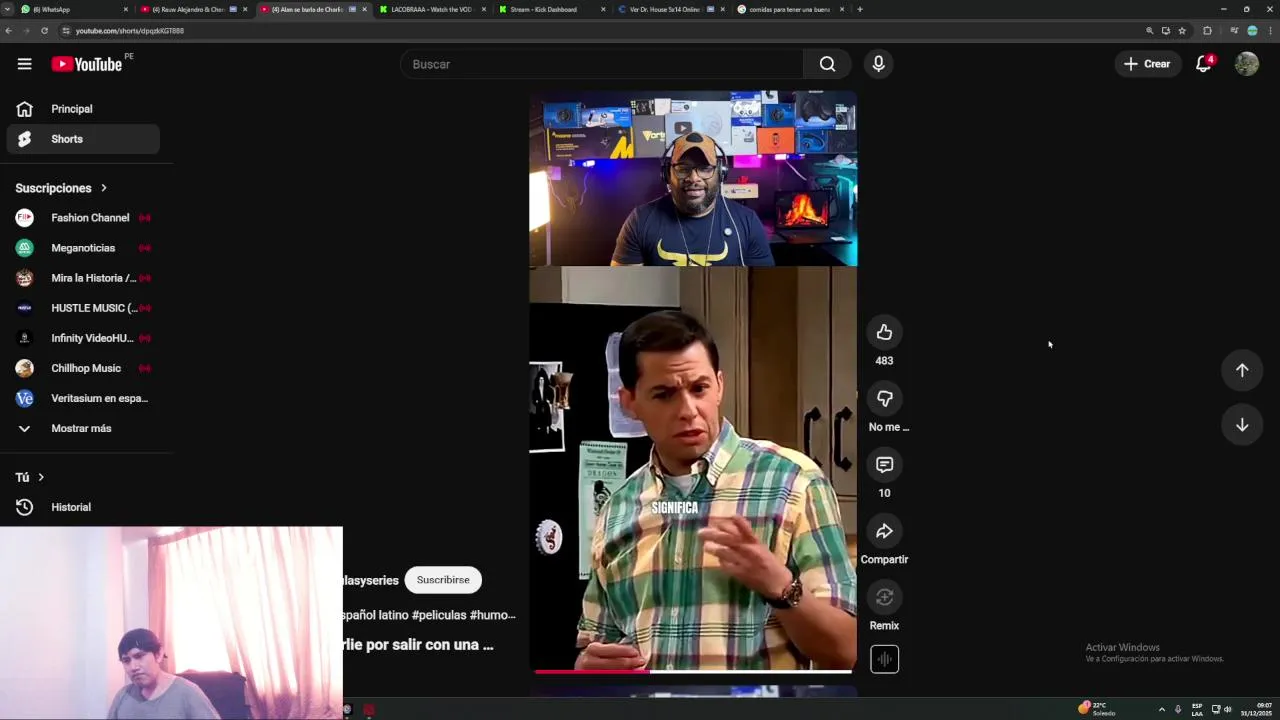This screenshot has height=720, width=1280.
Task: Switch to the LACOBRAAA Watch the VOD tab
Action: (432, 9)
